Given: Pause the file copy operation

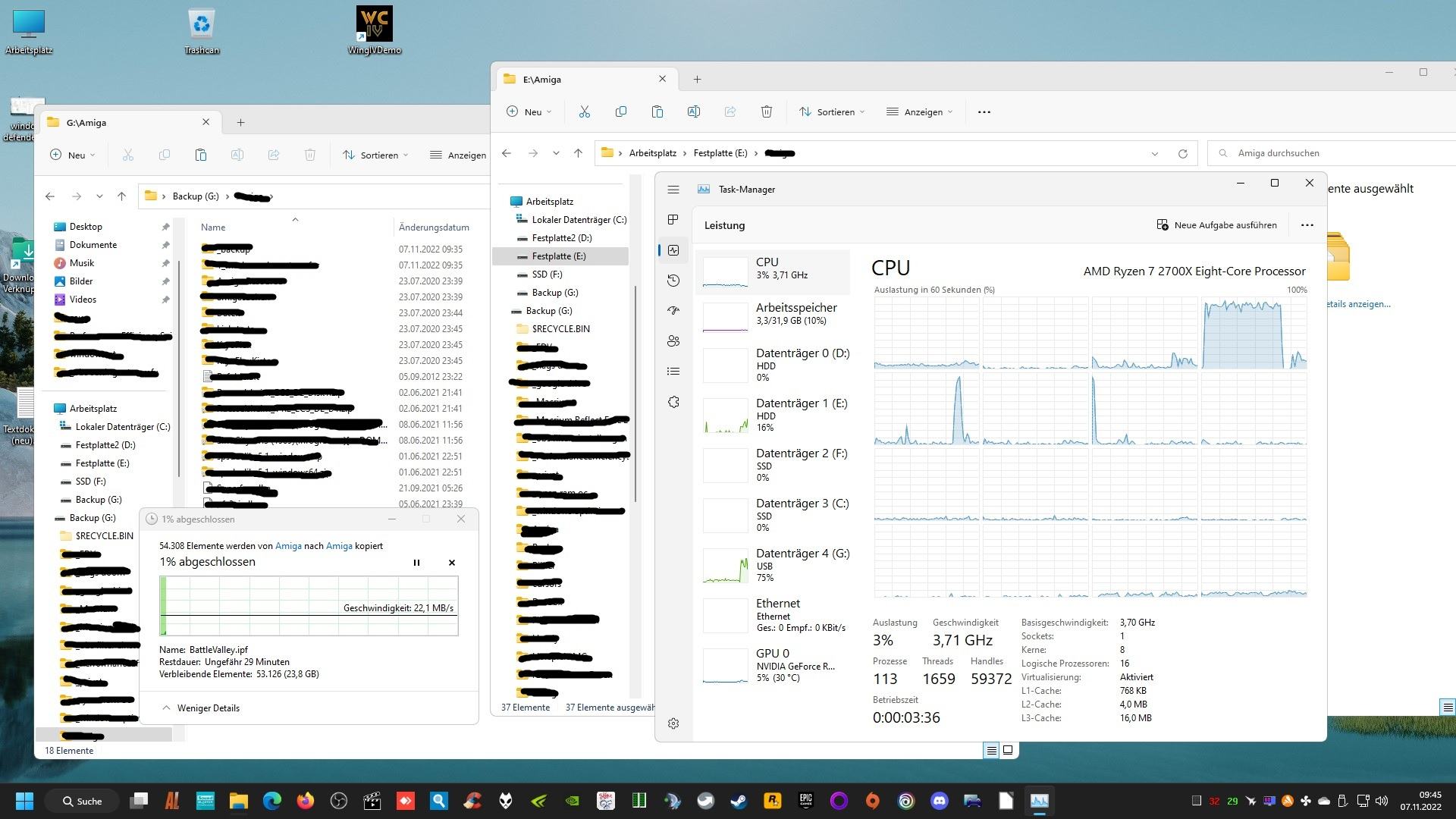Looking at the screenshot, I should (x=416, y=563).
